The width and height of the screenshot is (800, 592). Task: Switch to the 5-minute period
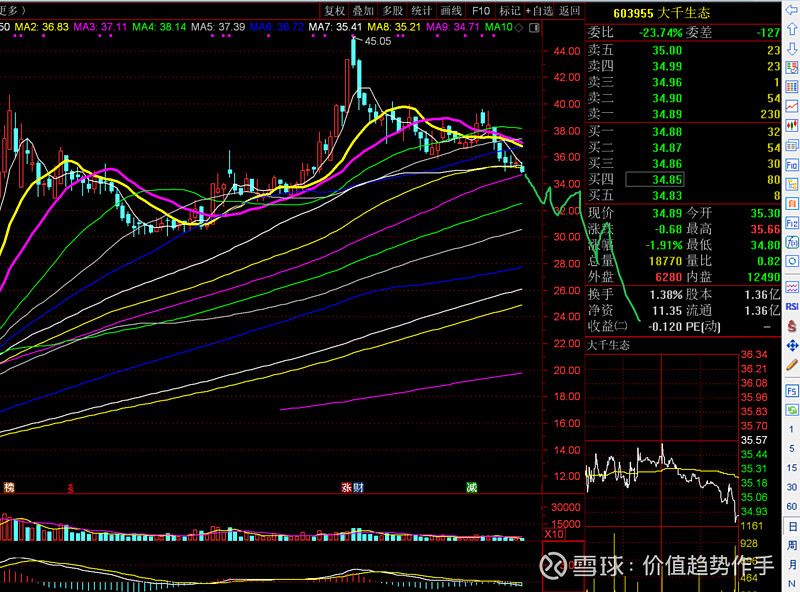tap(792, 448)
